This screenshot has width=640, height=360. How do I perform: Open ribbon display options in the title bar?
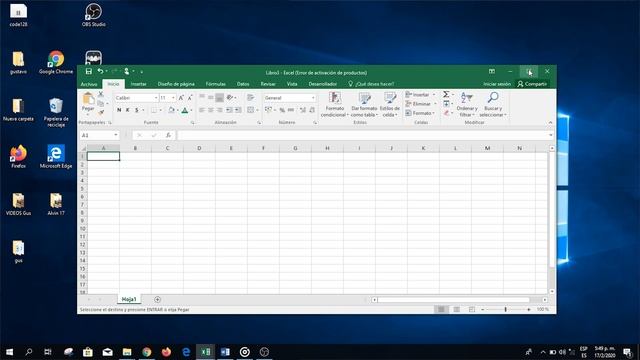[492, 71]
